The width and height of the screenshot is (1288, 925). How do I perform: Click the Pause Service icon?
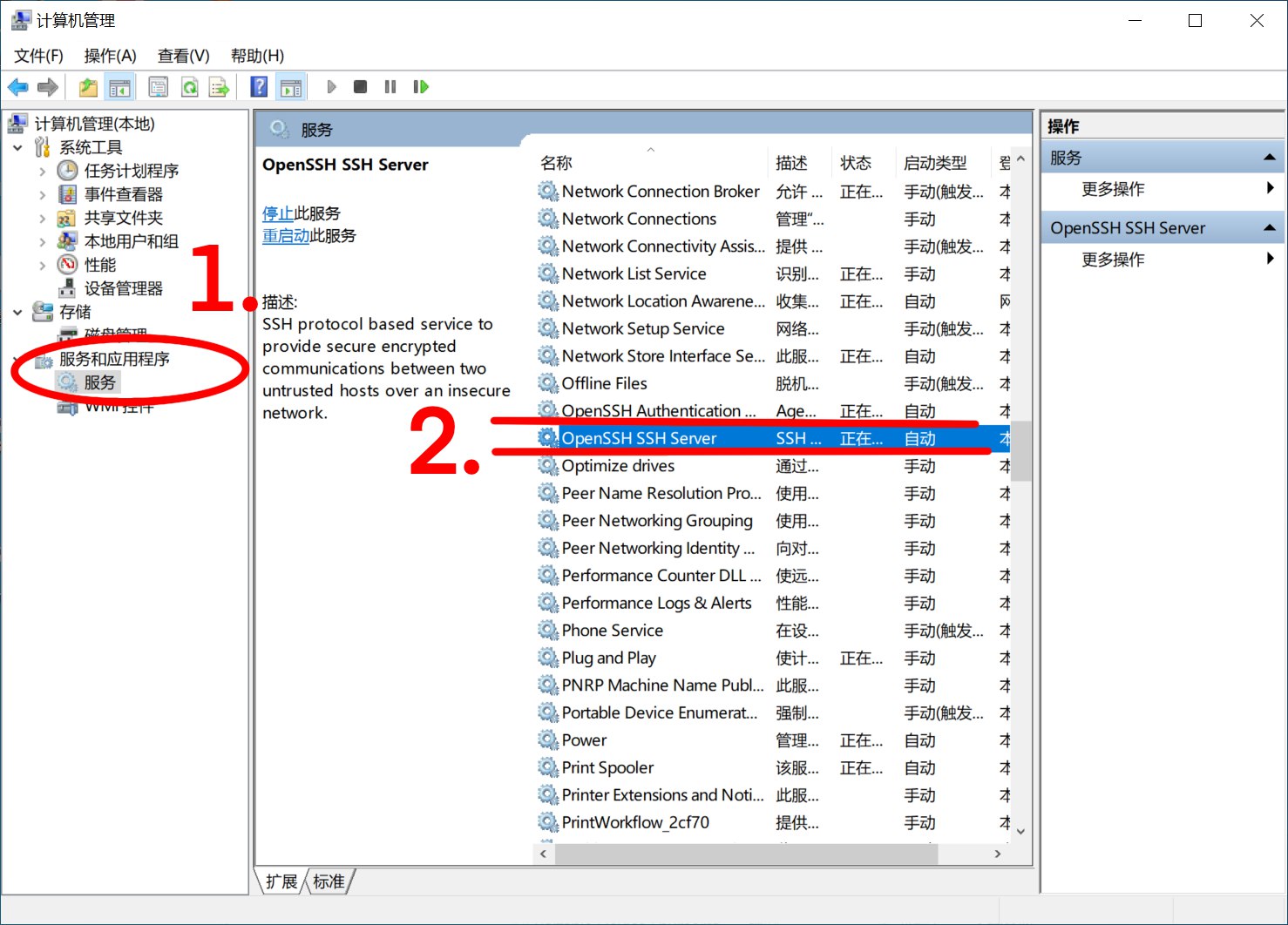click(x=390, y=87)
